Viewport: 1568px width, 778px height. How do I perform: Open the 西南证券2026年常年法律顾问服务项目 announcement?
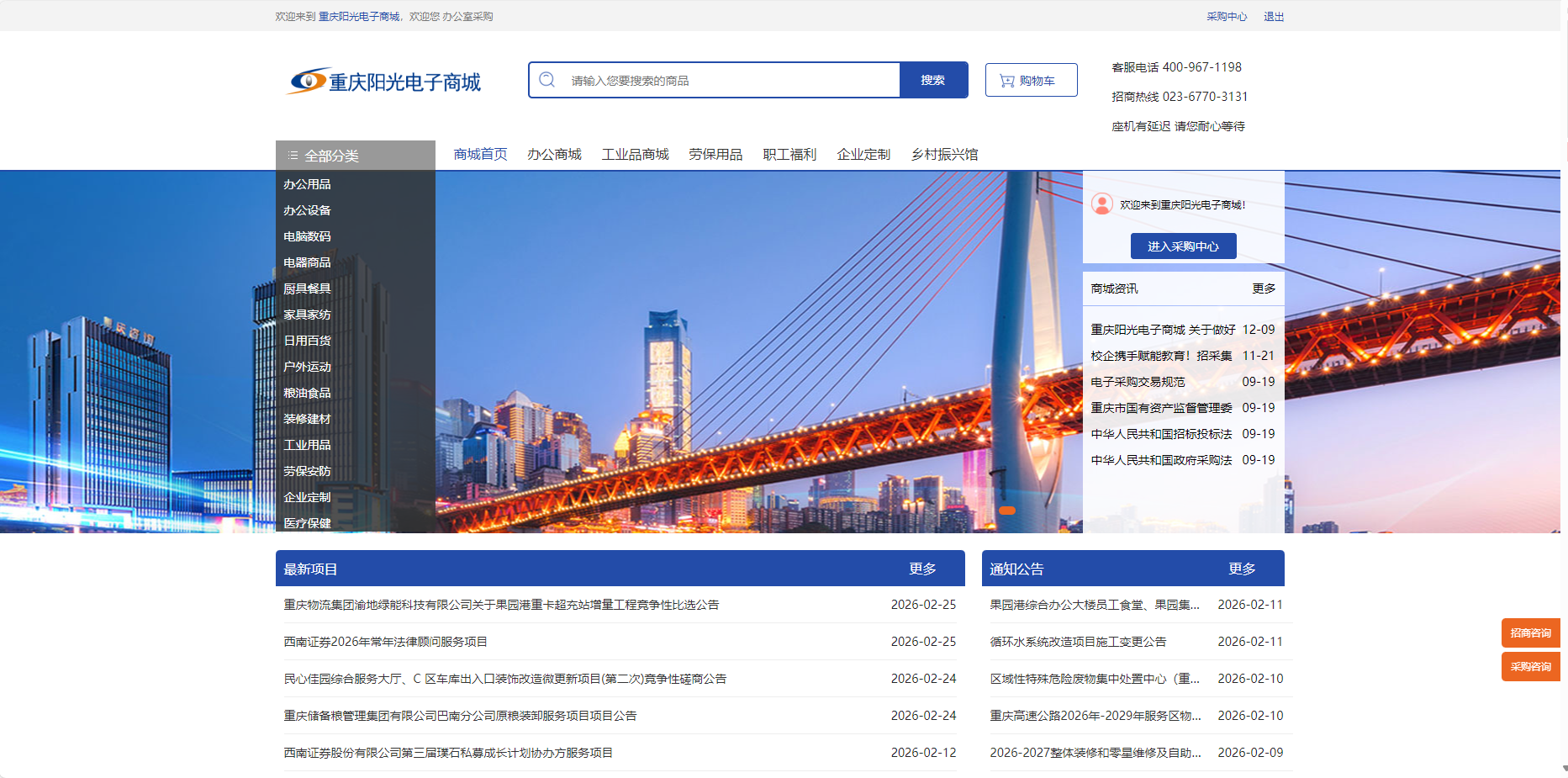pos(386,641)
